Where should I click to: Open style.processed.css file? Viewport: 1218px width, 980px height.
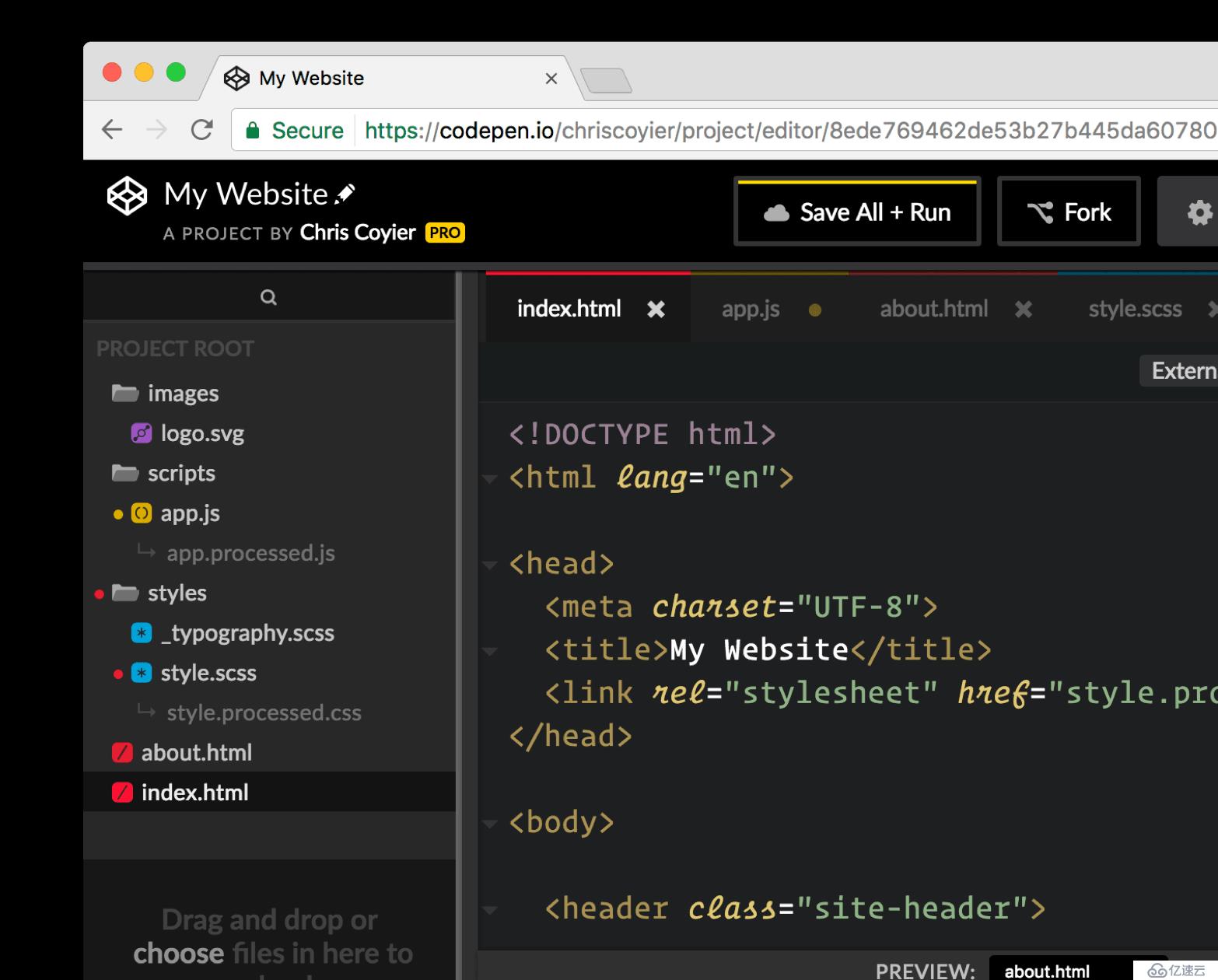click(264, 712)
